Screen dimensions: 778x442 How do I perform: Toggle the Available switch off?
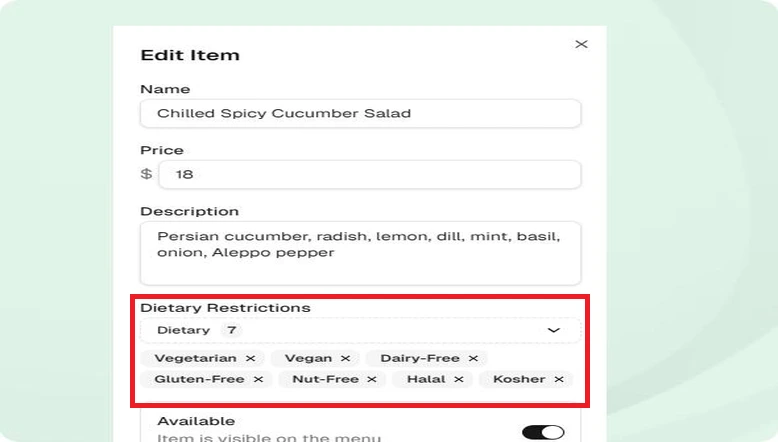543,432
